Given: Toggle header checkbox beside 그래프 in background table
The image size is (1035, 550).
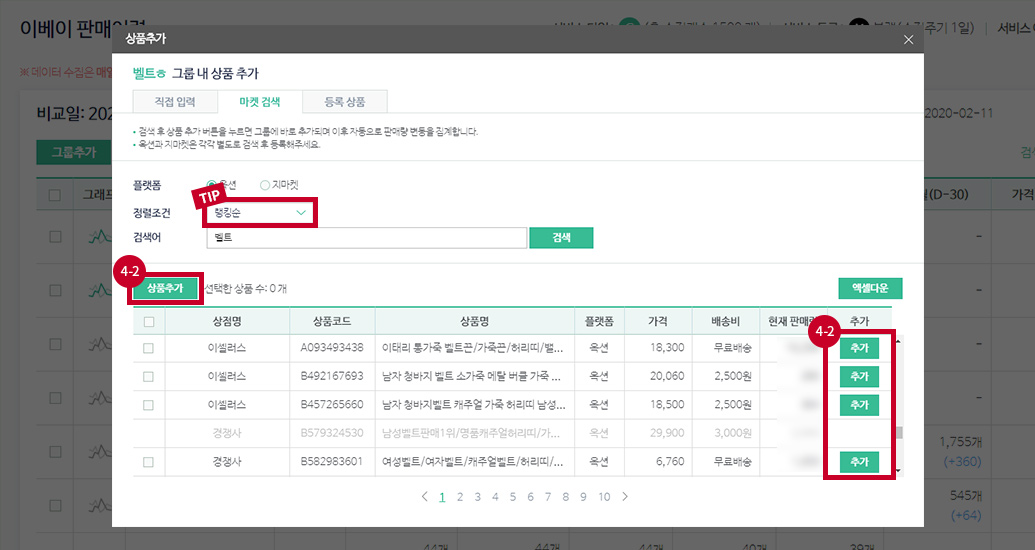Looking at the screenshot, I should 55,195.
